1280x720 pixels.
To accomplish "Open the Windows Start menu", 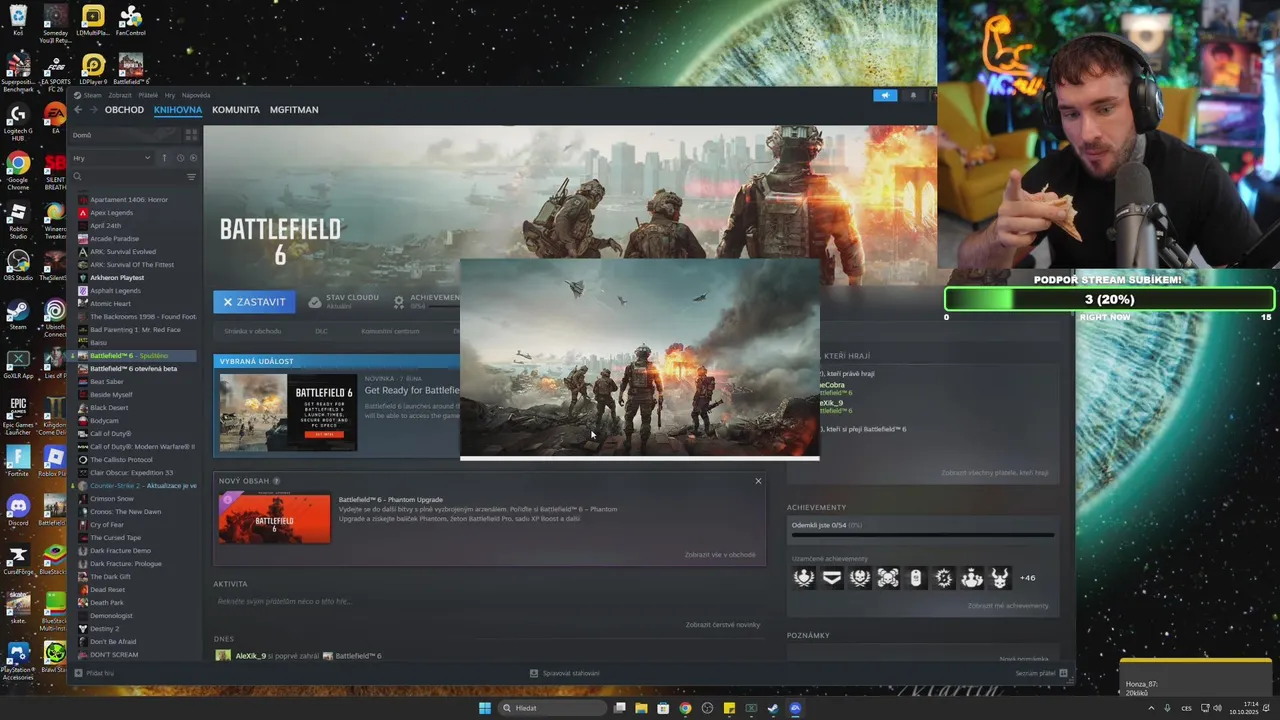I will [485, 708].
